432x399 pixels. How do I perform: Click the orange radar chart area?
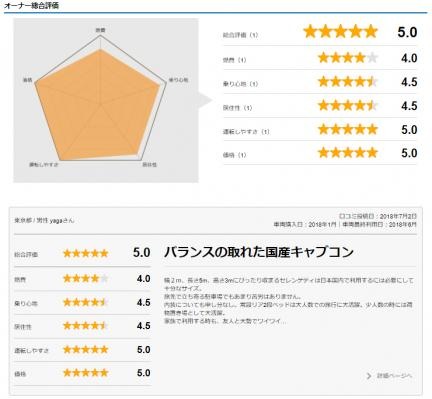click(97, 105)
